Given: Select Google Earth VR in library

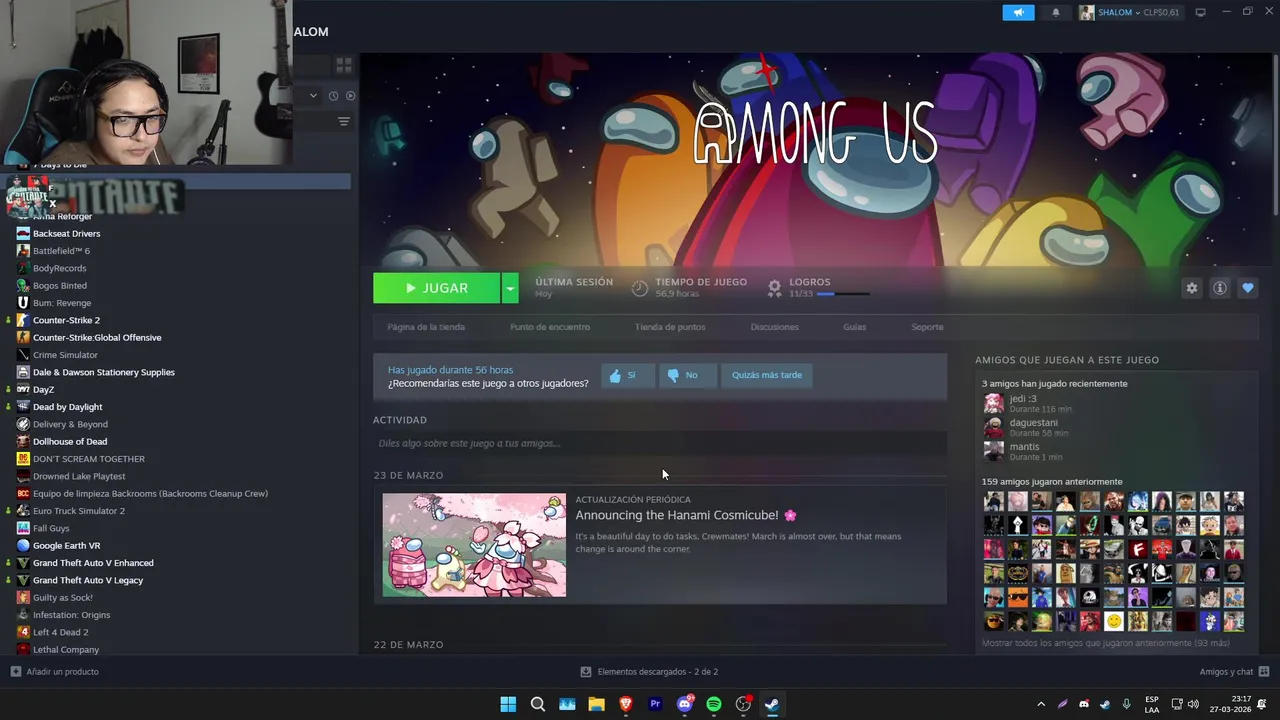Looking at the screenshot, I should point(66,546).
